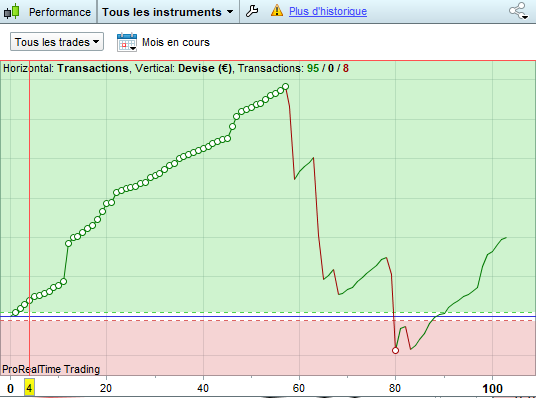Click the axis label 60
Viewport: 536px width, 398px height.
tap(298, 388)
